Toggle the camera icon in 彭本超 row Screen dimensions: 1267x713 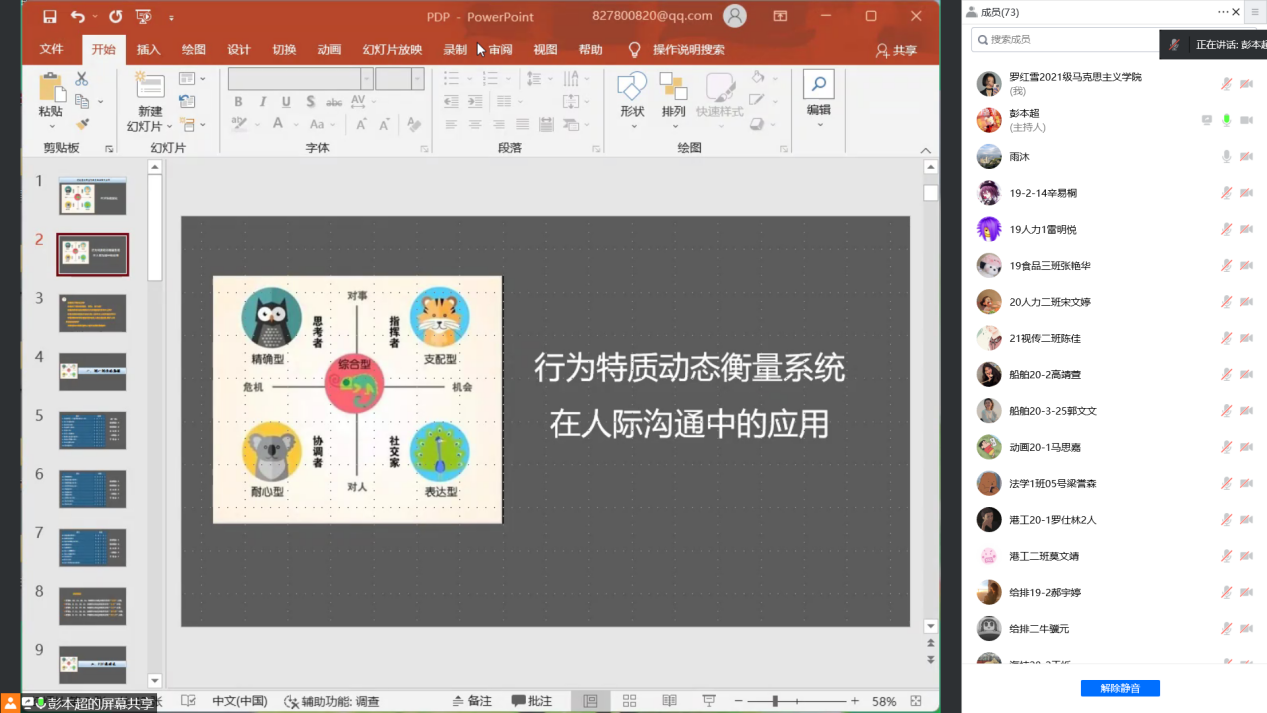[1246, 120]
